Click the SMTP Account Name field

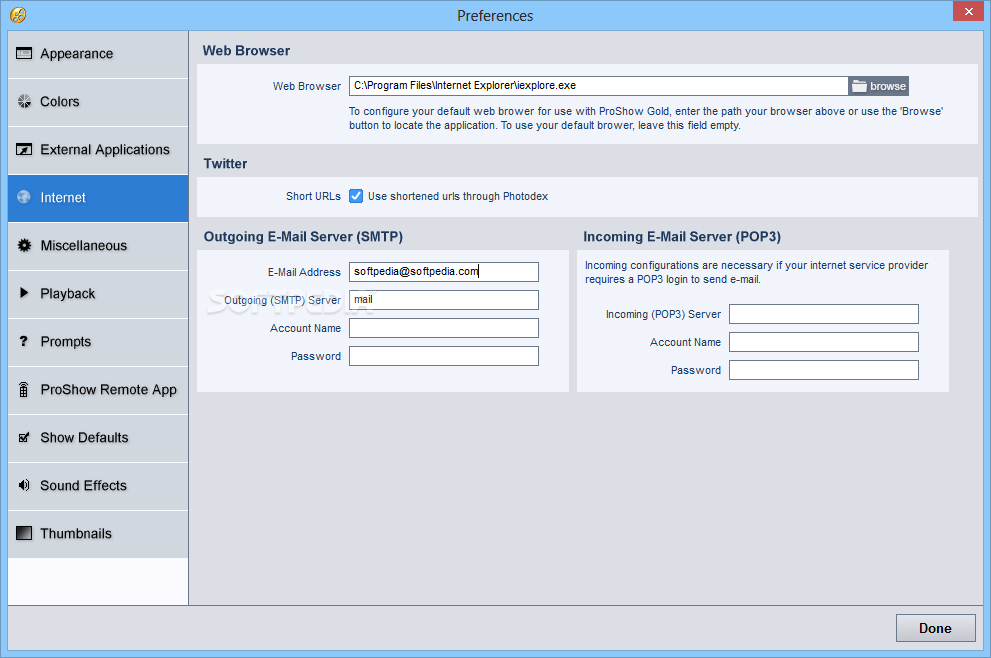pyautogui.click(x=444, y=328)
